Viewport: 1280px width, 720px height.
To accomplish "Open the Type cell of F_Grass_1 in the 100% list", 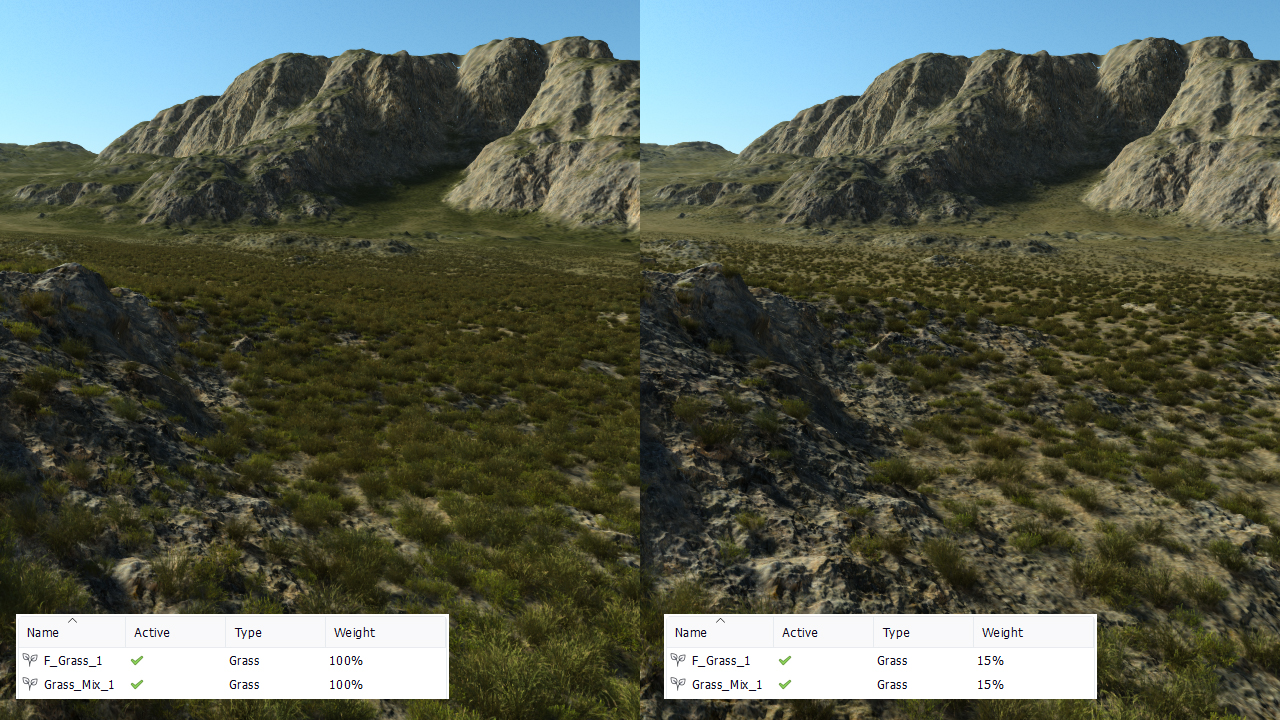I will pos(244,660).
